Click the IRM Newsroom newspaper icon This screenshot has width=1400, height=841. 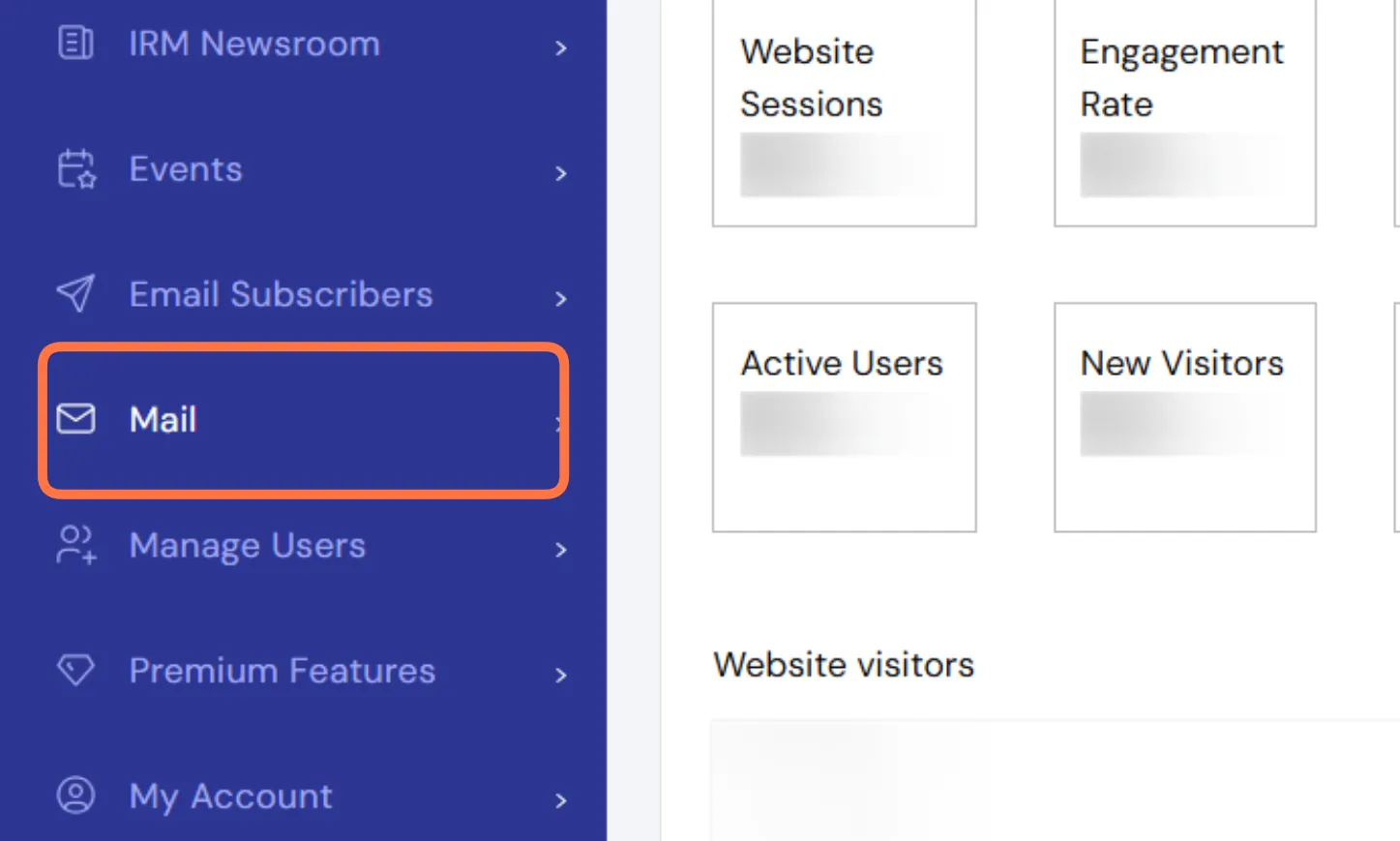[75, 44]
